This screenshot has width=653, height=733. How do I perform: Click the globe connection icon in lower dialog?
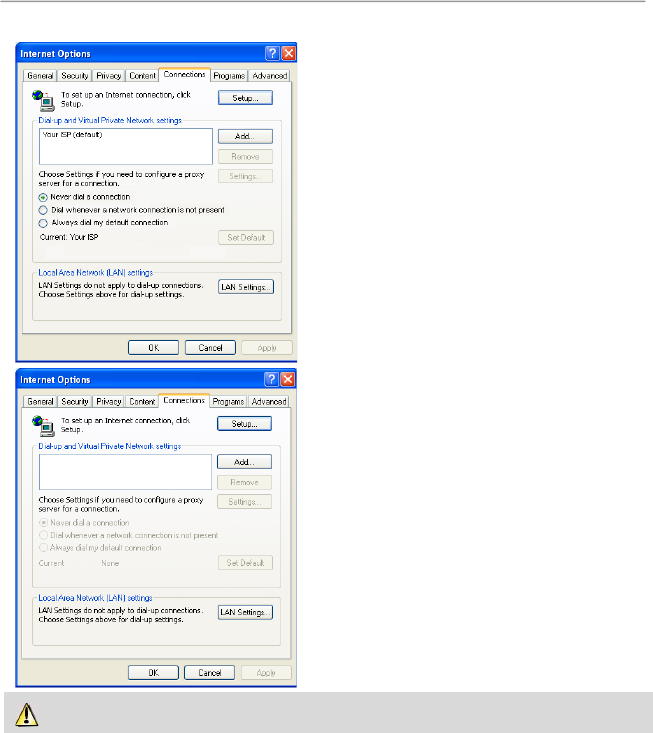coord(44,426)
